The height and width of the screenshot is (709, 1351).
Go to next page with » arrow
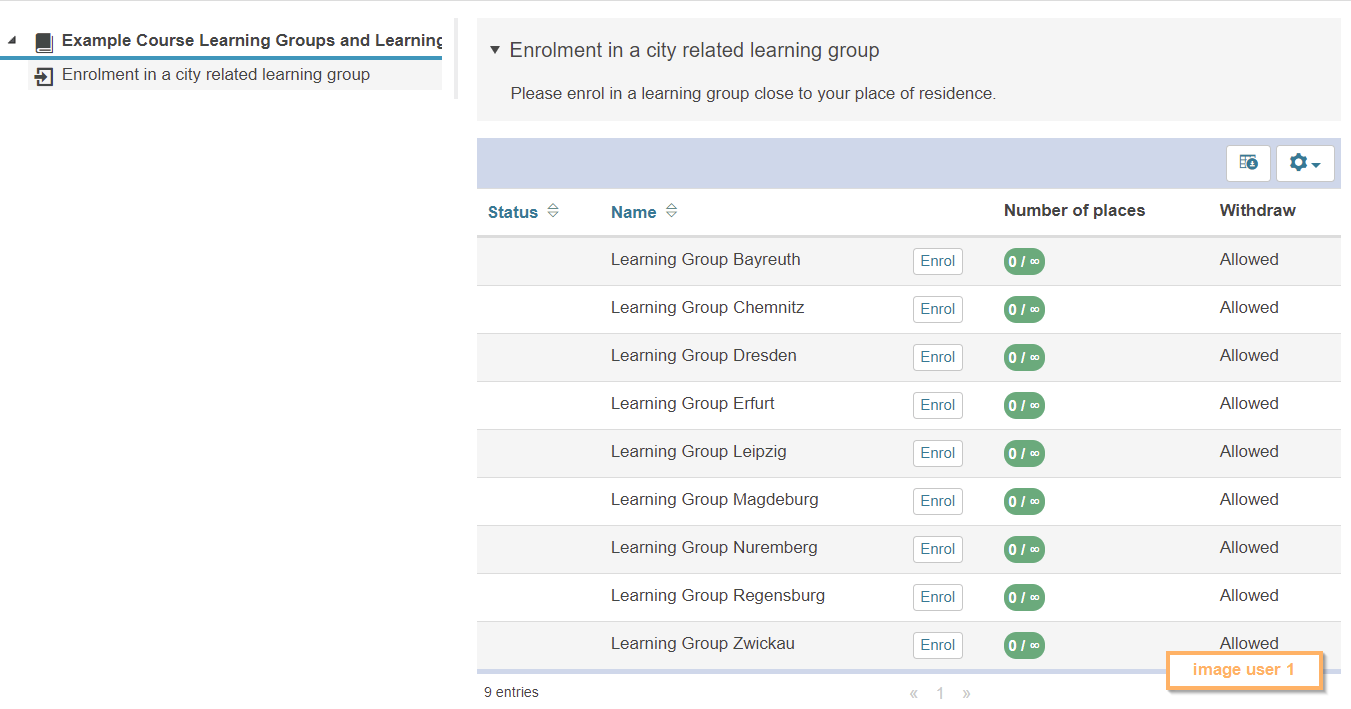(x=966, y=693)
